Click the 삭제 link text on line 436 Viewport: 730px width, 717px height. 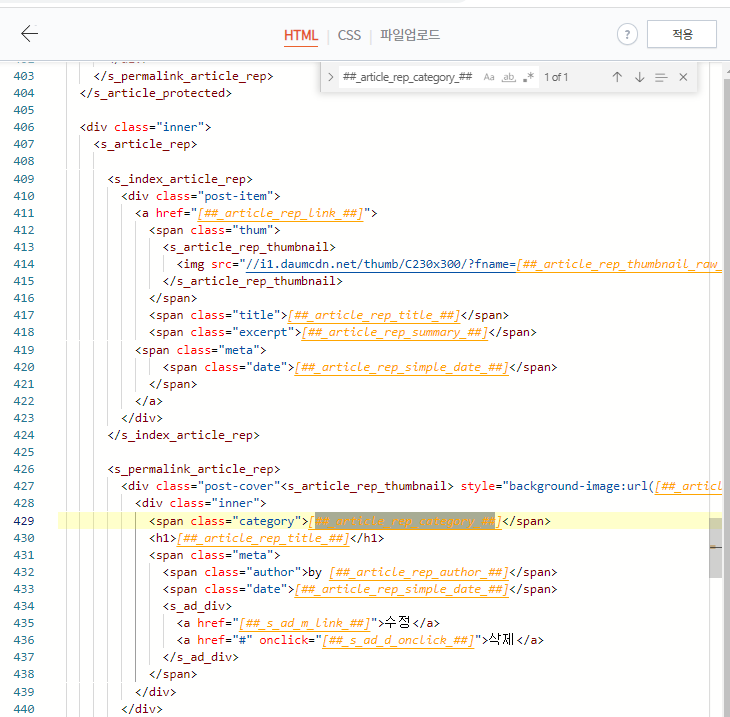tap(502, 639)
